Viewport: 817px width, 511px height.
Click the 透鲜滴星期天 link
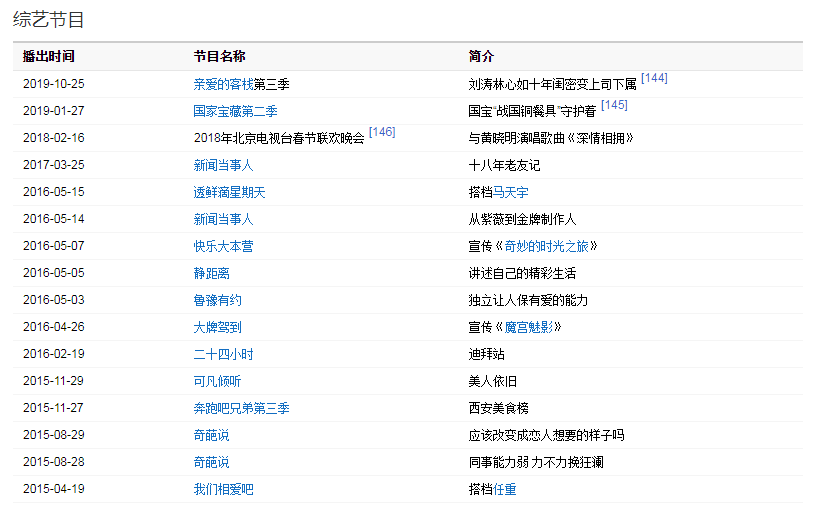(229, 192)
